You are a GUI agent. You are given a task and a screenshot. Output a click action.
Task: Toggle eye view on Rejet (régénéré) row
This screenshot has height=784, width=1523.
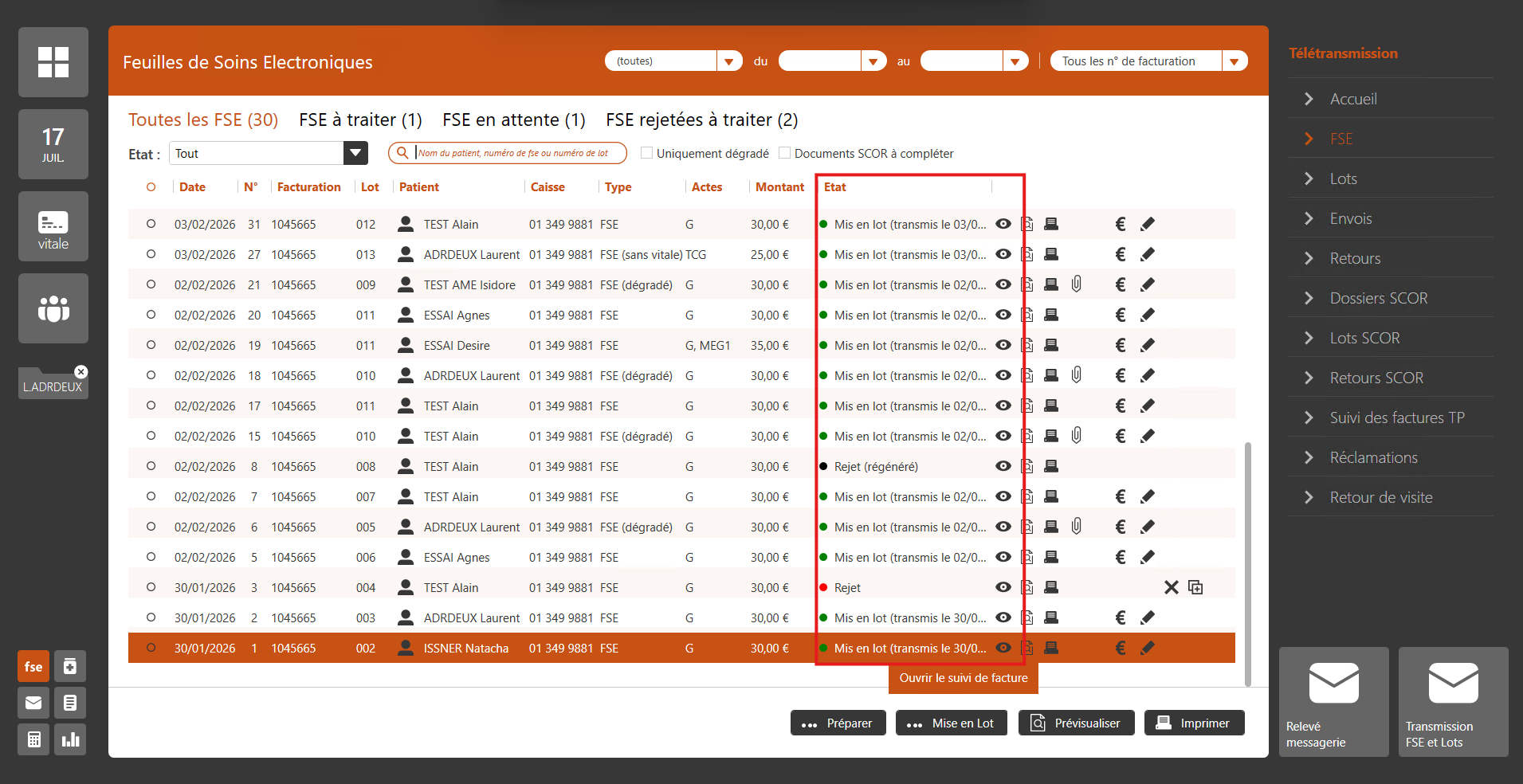pyautogui.click(x=1003, y=466)
